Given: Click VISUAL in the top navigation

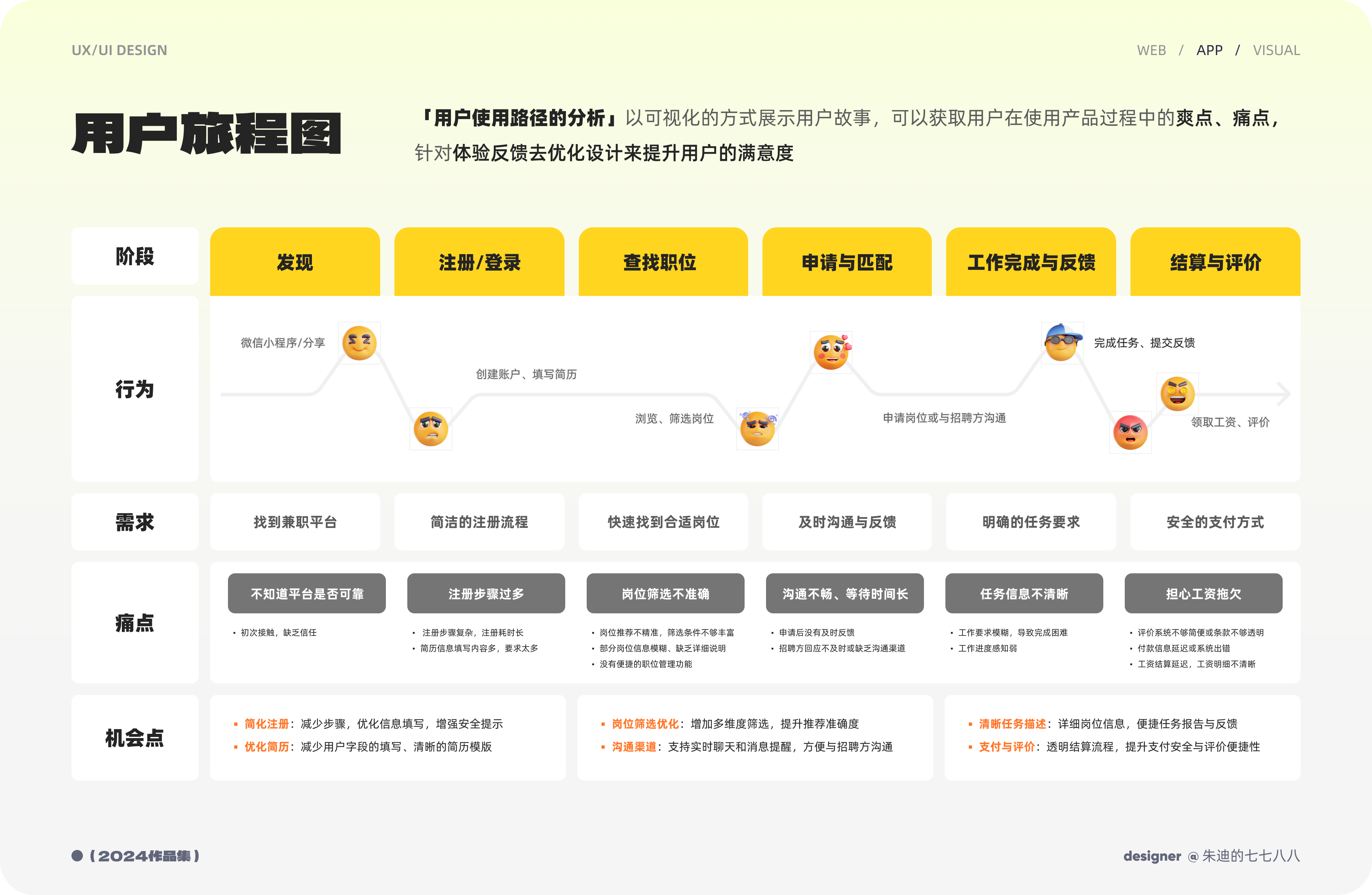Looking at the screenshot, I should 1276,50.
